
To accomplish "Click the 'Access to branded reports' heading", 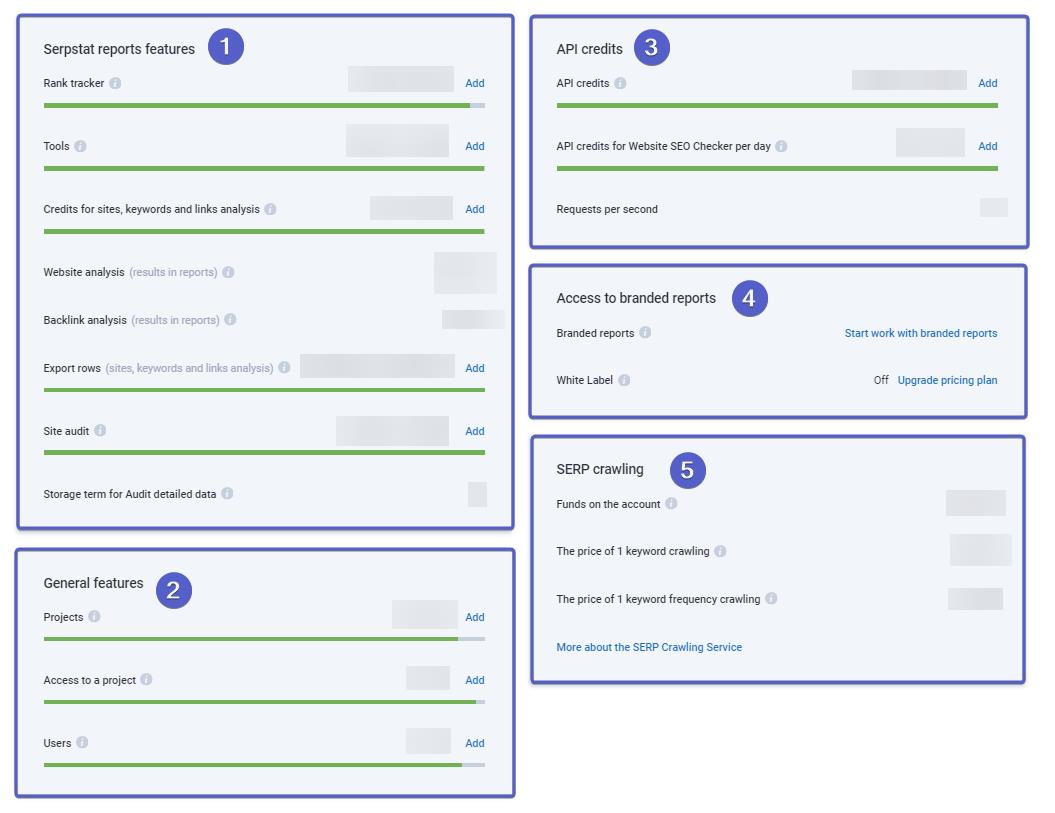I will [636, 298].
